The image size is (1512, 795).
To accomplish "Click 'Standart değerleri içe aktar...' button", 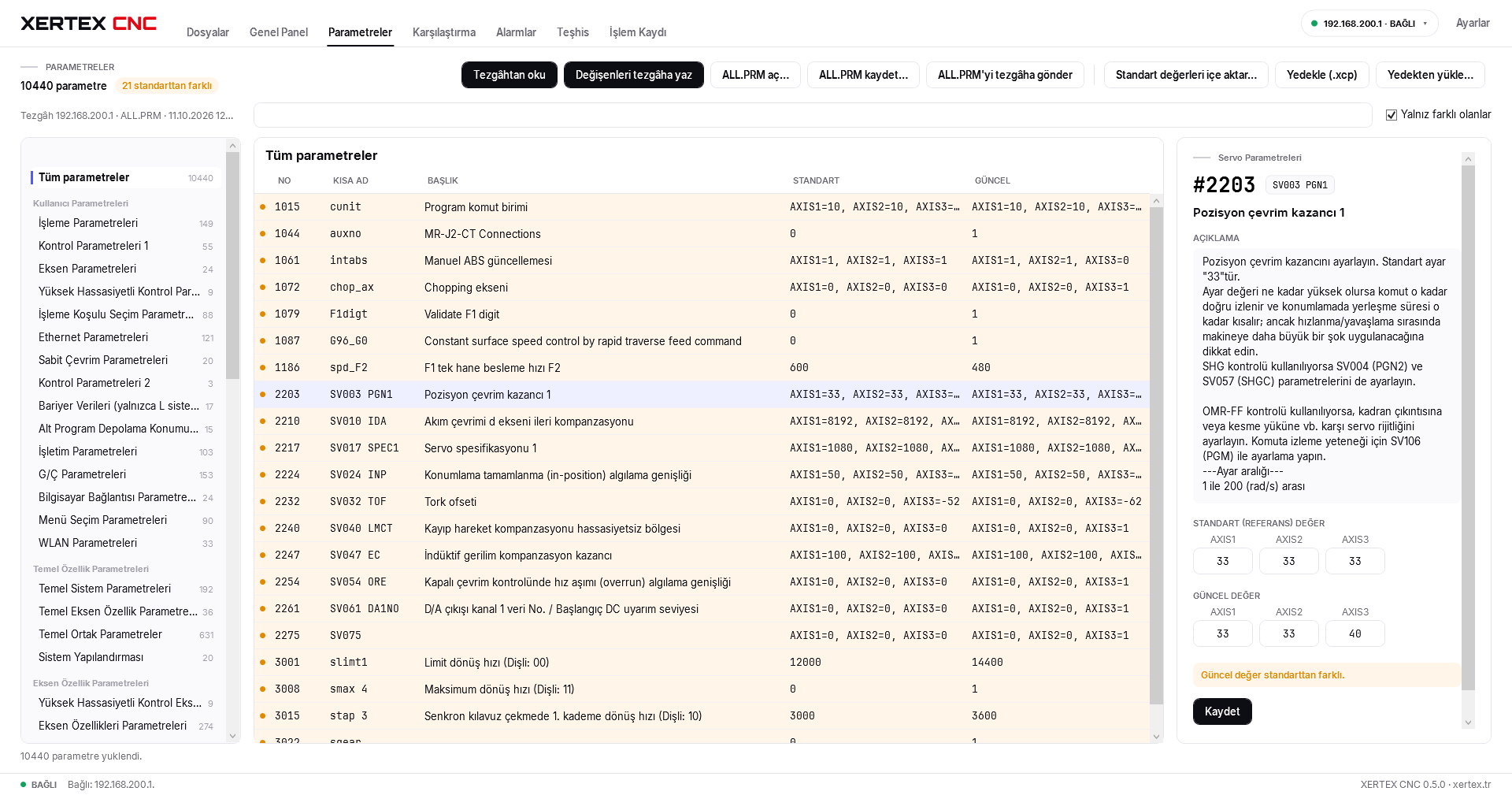I will pos(1186,75).
